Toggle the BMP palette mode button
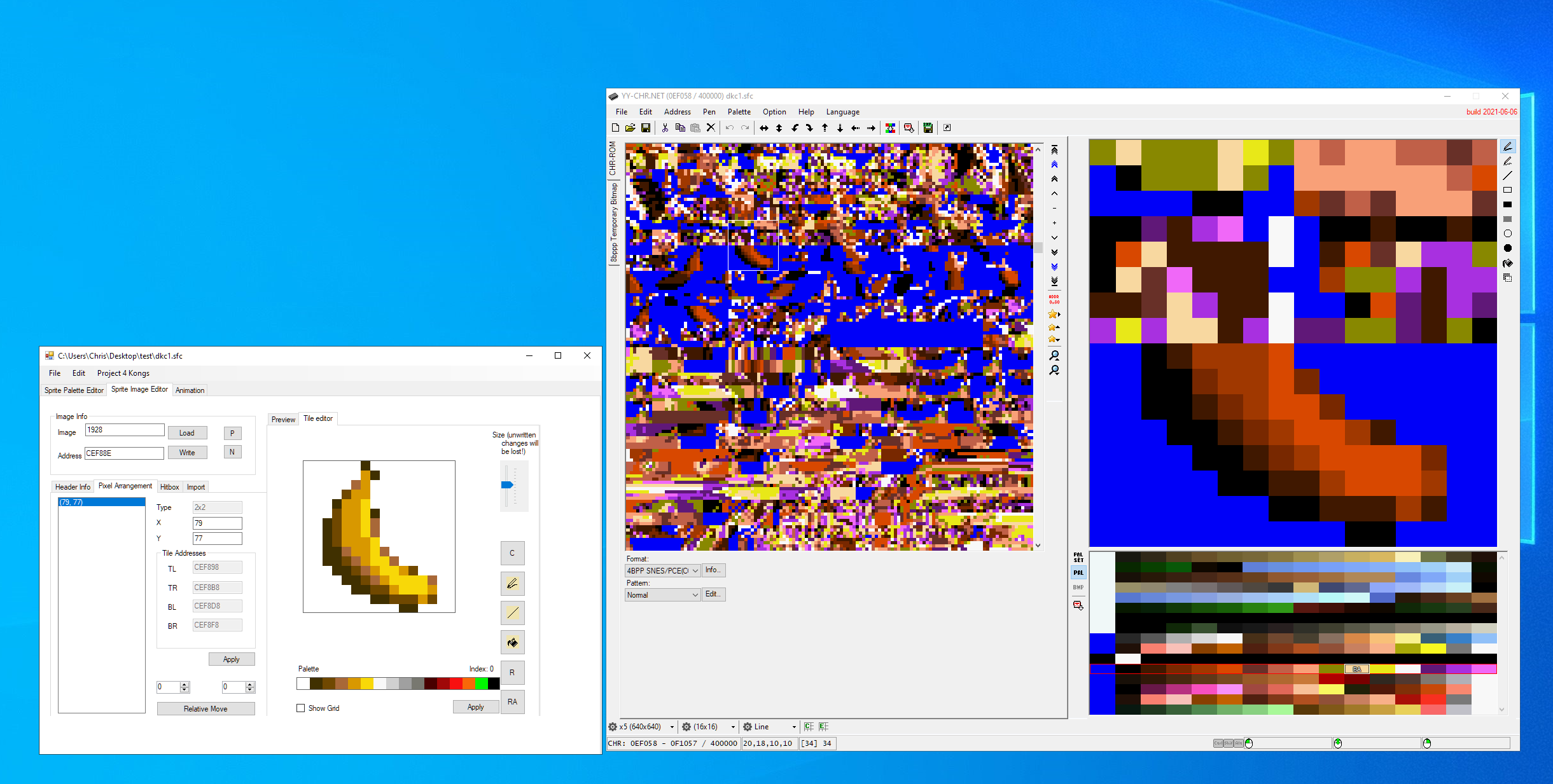This screenshot has height=784, width=1553. [1078, 588]
